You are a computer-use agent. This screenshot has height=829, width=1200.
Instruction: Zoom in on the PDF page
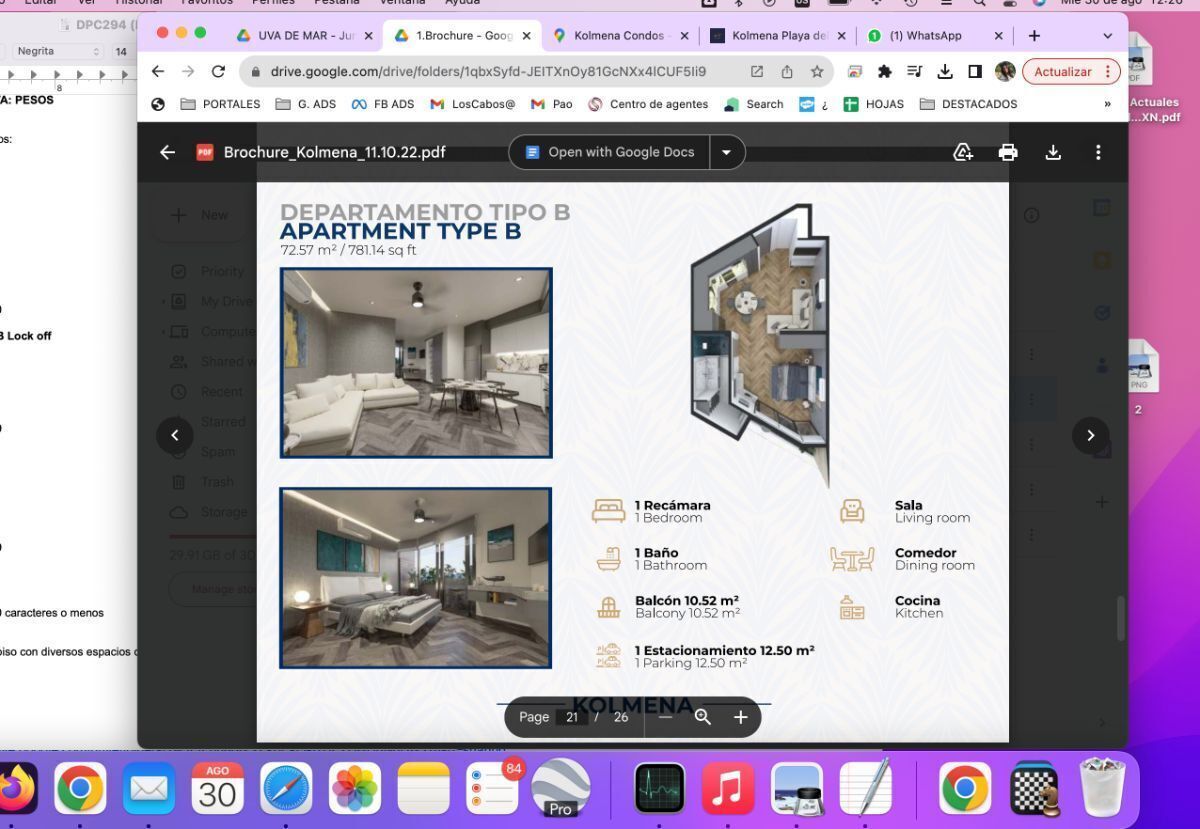click(740, 717)
